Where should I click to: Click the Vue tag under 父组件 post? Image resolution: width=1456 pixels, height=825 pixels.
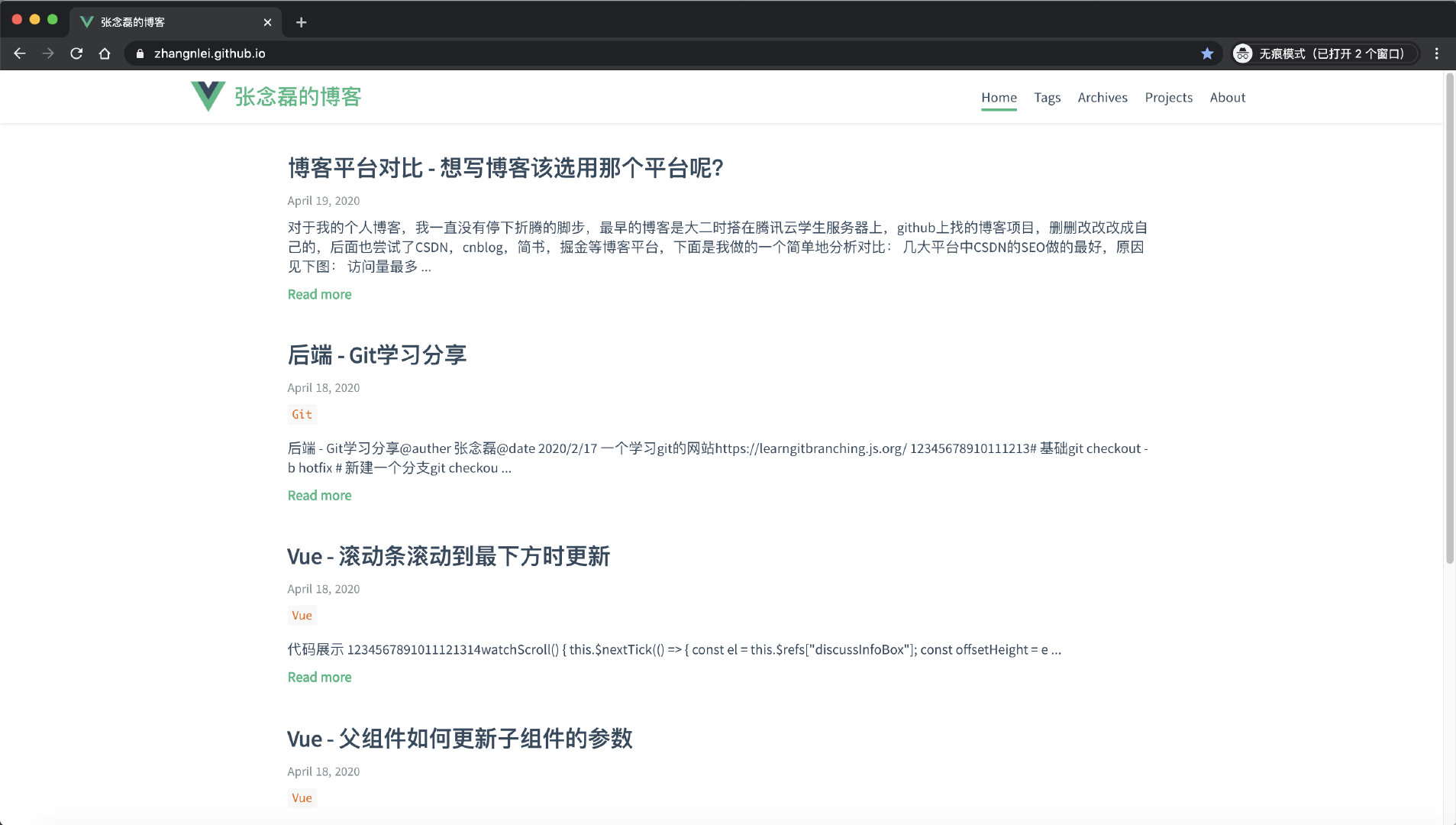(302, 798)
